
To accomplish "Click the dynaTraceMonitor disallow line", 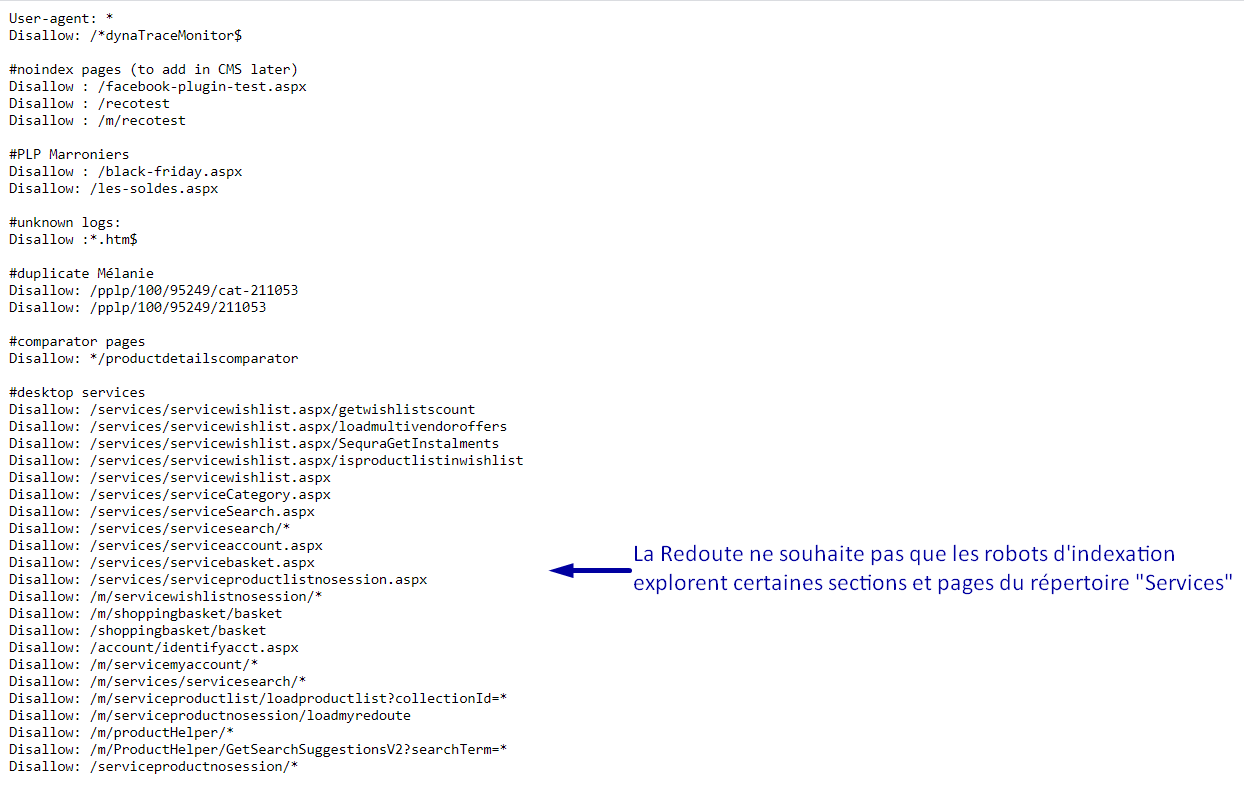I will pyautogui.click(x=125, y=35).
